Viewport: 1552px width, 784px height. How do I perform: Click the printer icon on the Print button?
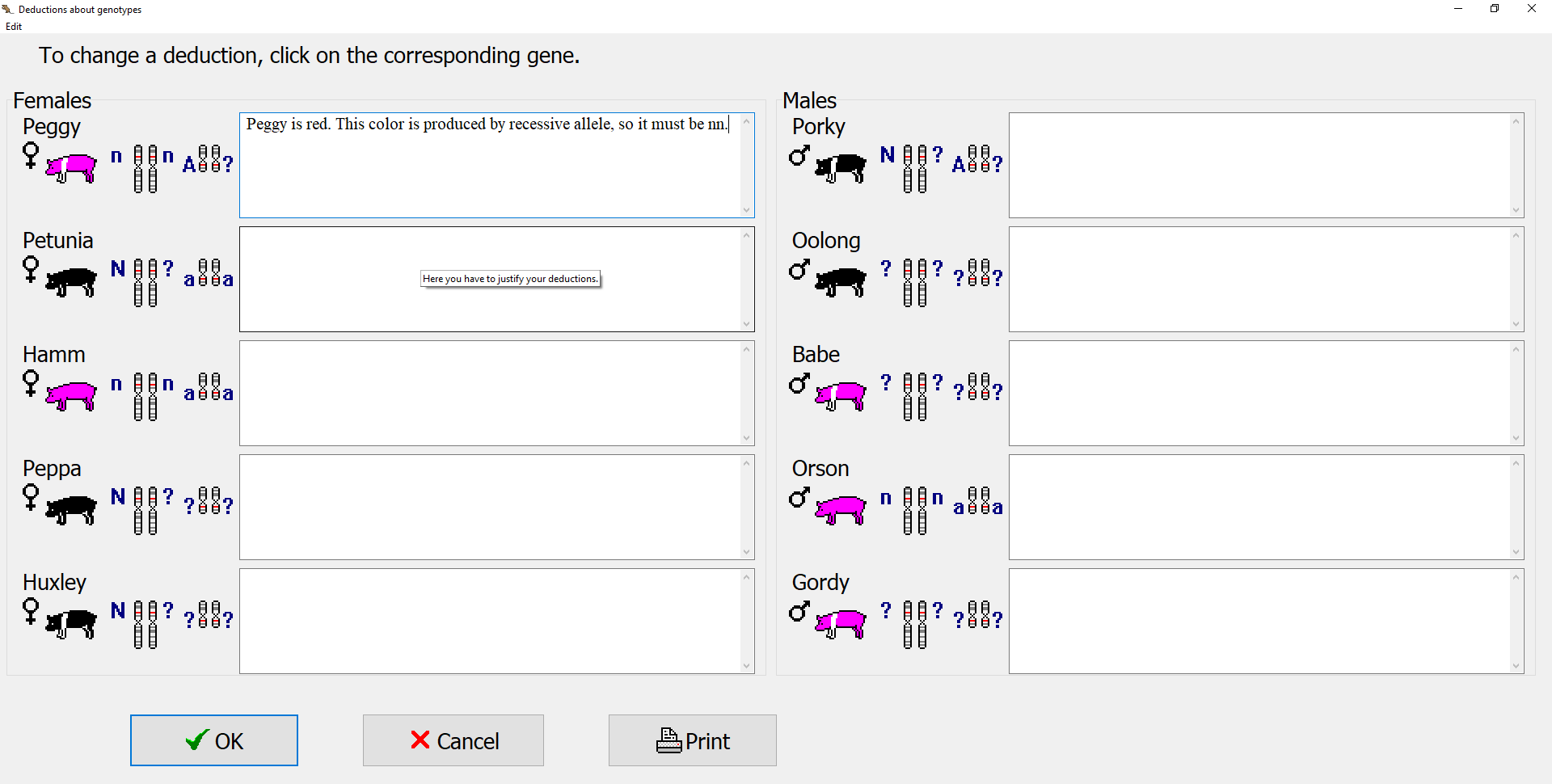pyautogui.click(x=668, y=740)
